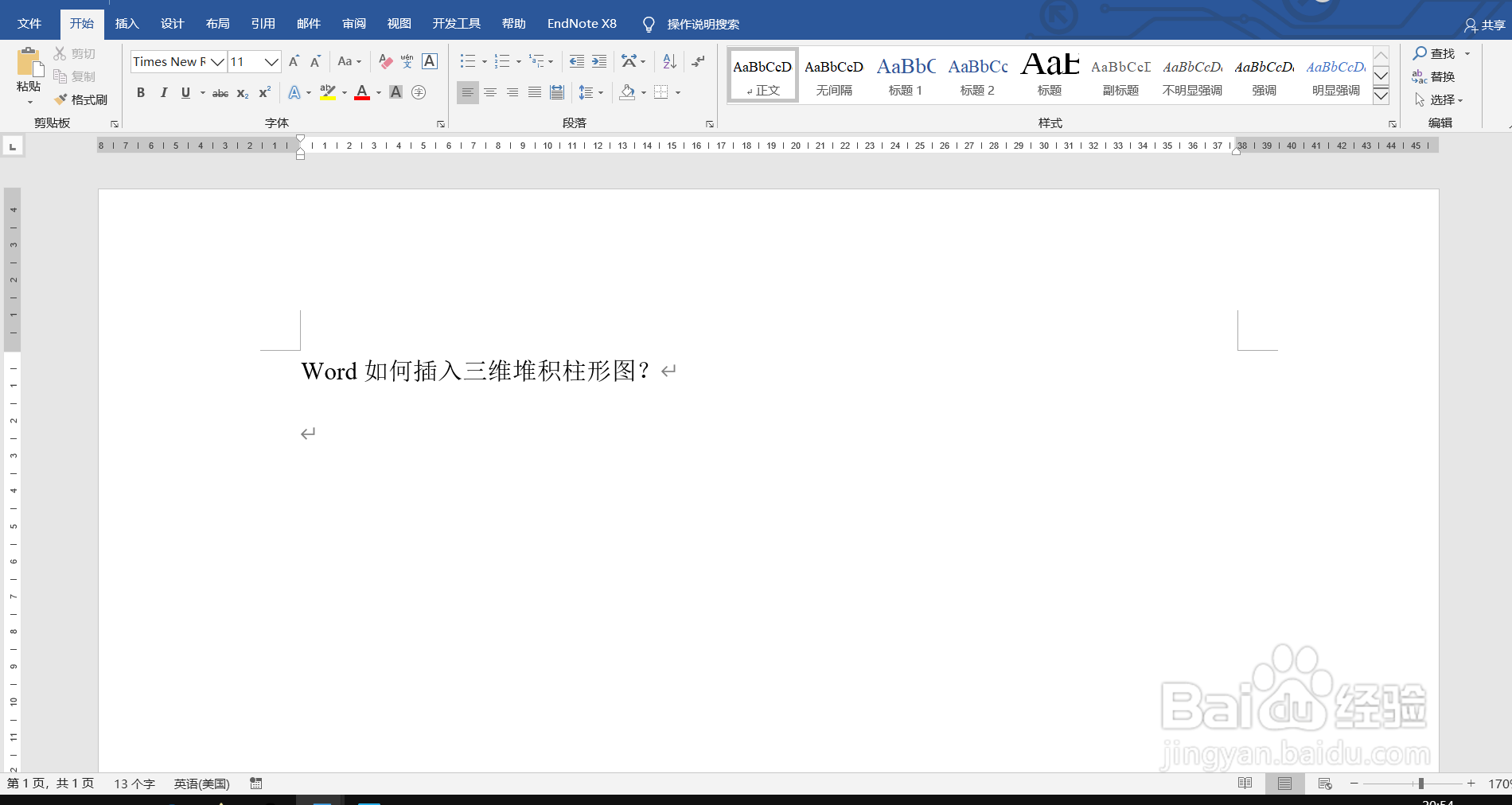Adjust the zoom slider in status bar
Image resolution: width=1512 pixels, height=805 pixels.
[x=1420, y=784]
